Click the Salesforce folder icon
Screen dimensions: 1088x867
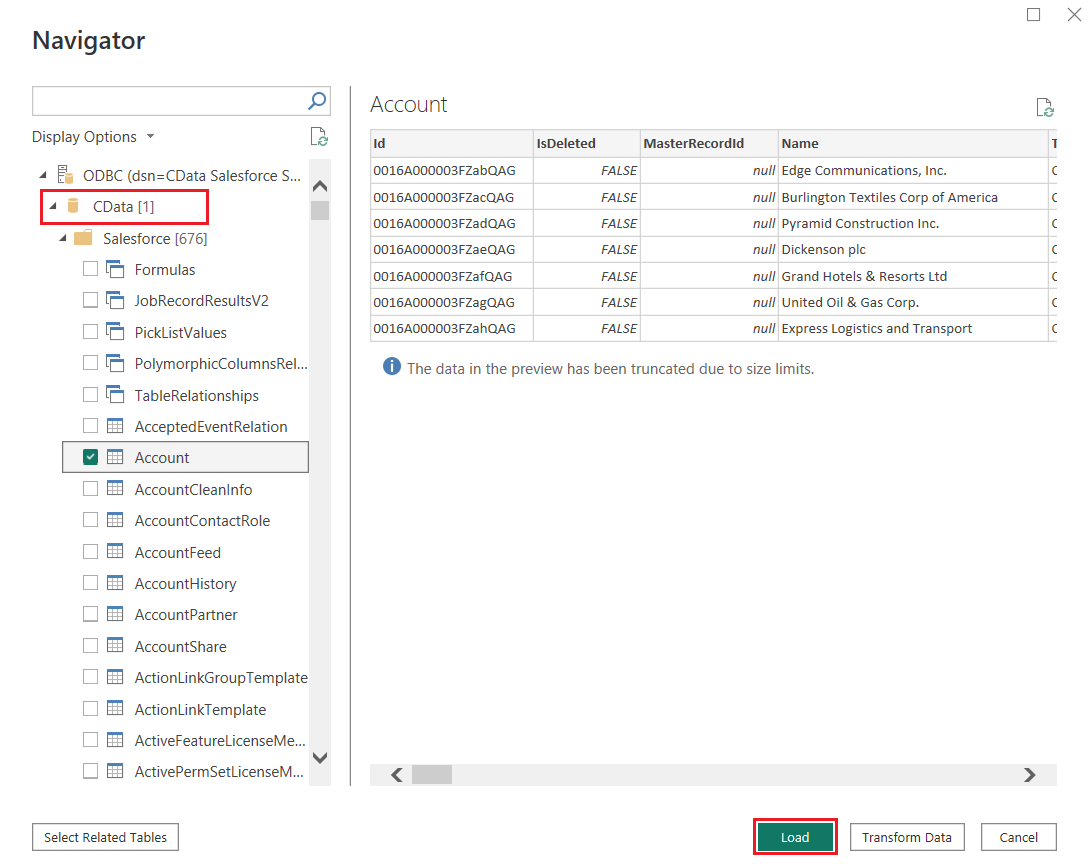pos(84,238)
